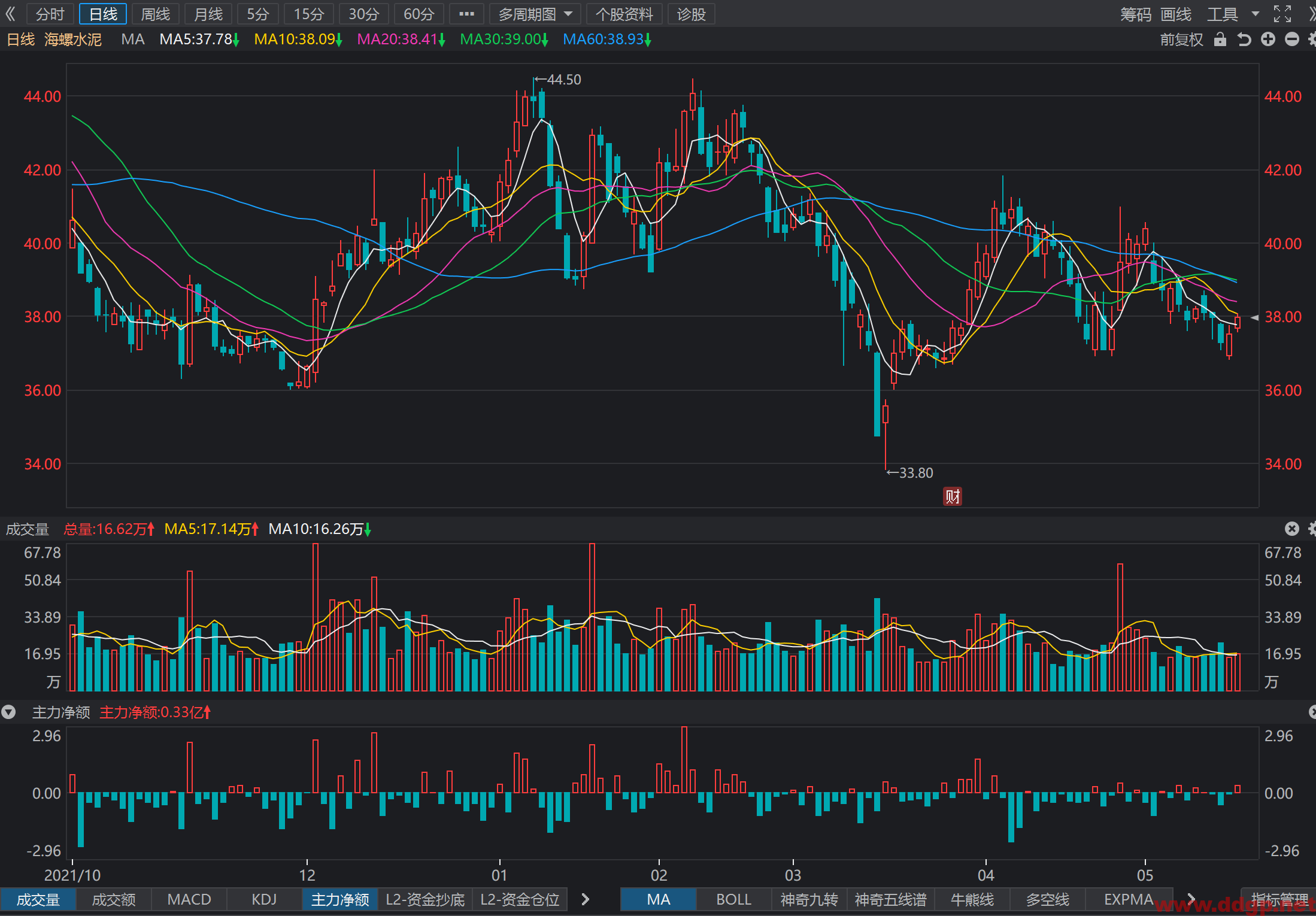Open the more periods ellipsis button
The width and height of the screenshot is (1316, 916).
(466, 14)
